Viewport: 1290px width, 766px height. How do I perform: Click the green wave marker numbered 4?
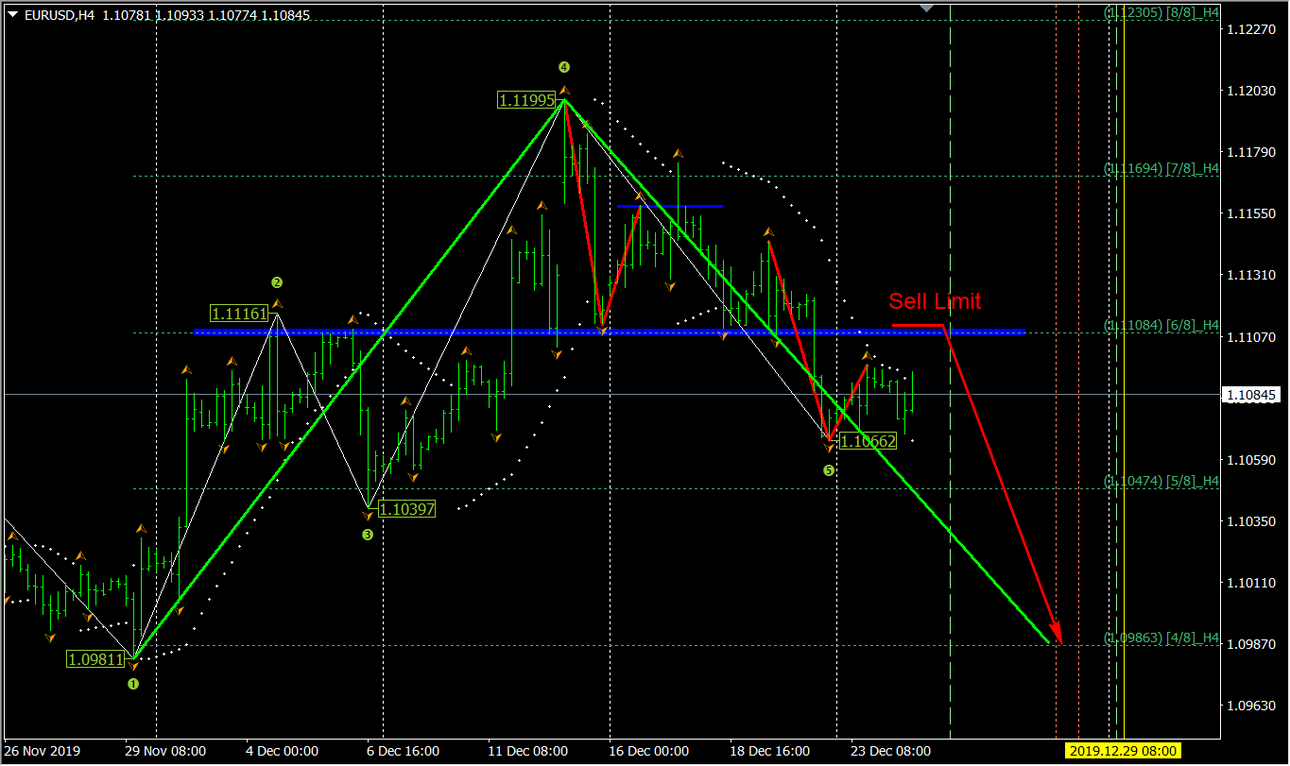click(x=564, y=67)
